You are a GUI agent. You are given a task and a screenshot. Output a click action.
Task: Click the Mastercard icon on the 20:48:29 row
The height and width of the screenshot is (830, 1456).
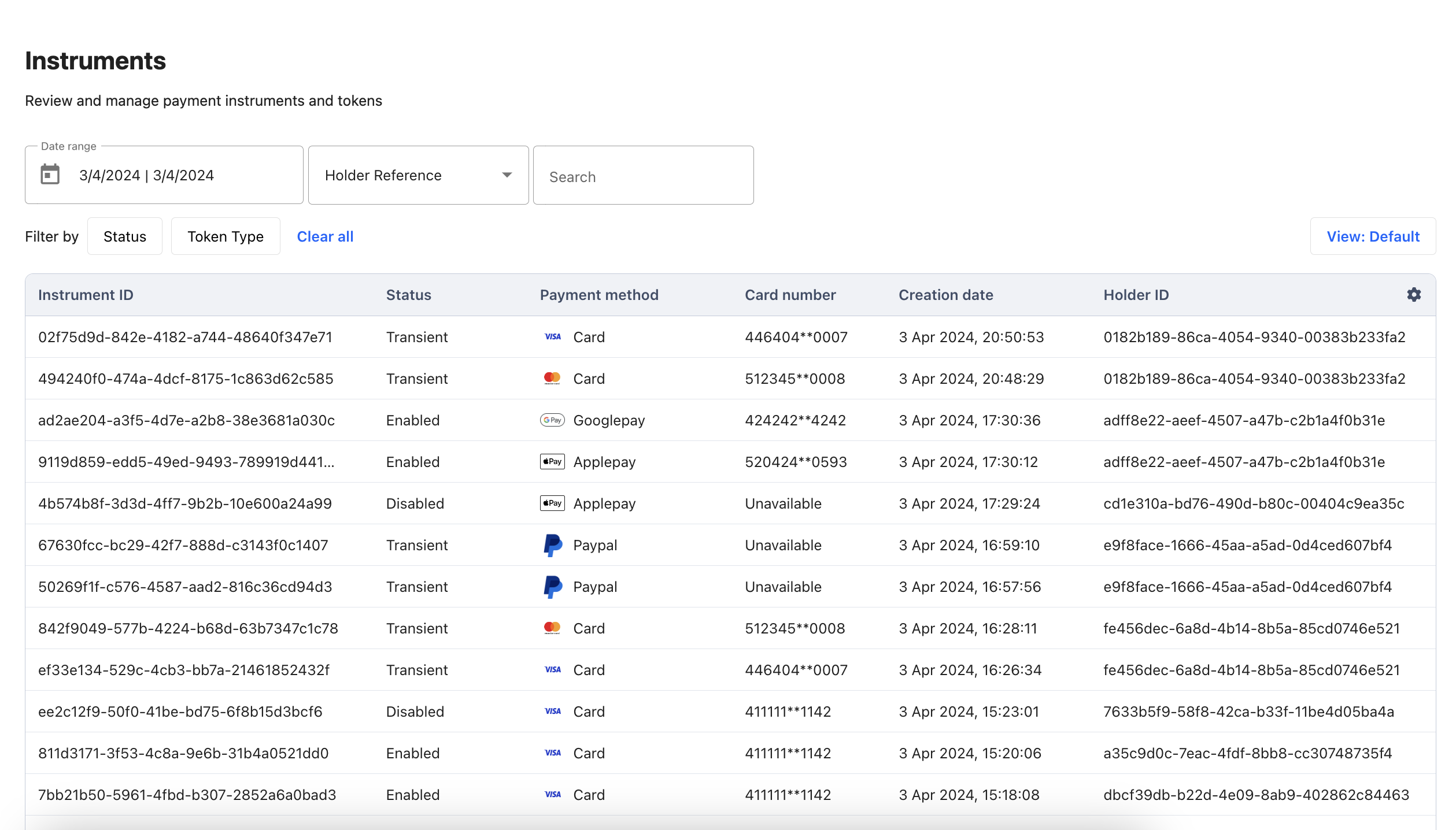(552, 379)
